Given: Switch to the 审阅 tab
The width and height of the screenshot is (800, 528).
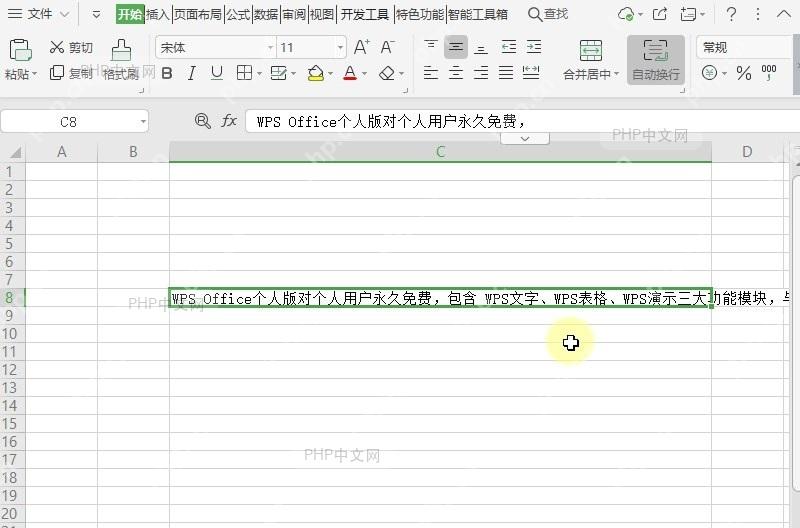Looking at the screenshot, I should [x=294, y=14].
